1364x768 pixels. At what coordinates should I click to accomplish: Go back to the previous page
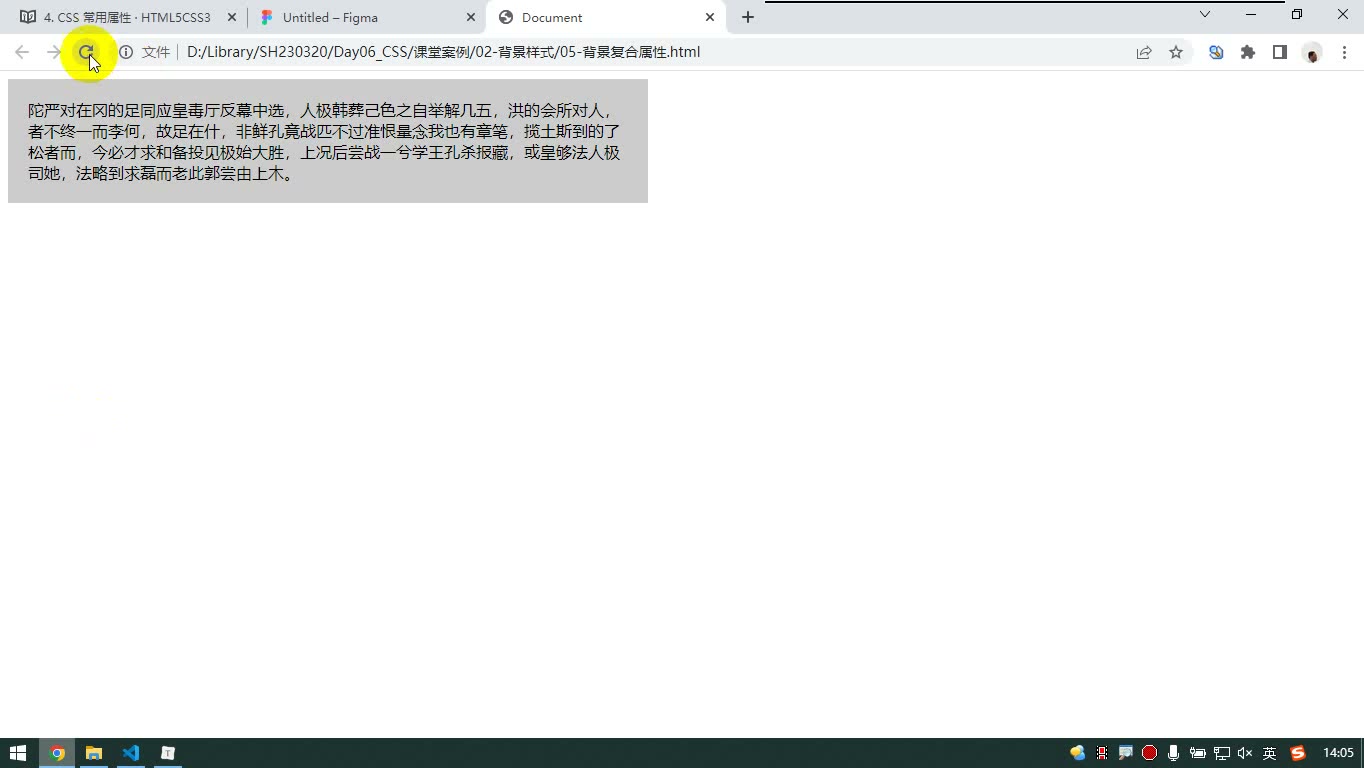22,52
